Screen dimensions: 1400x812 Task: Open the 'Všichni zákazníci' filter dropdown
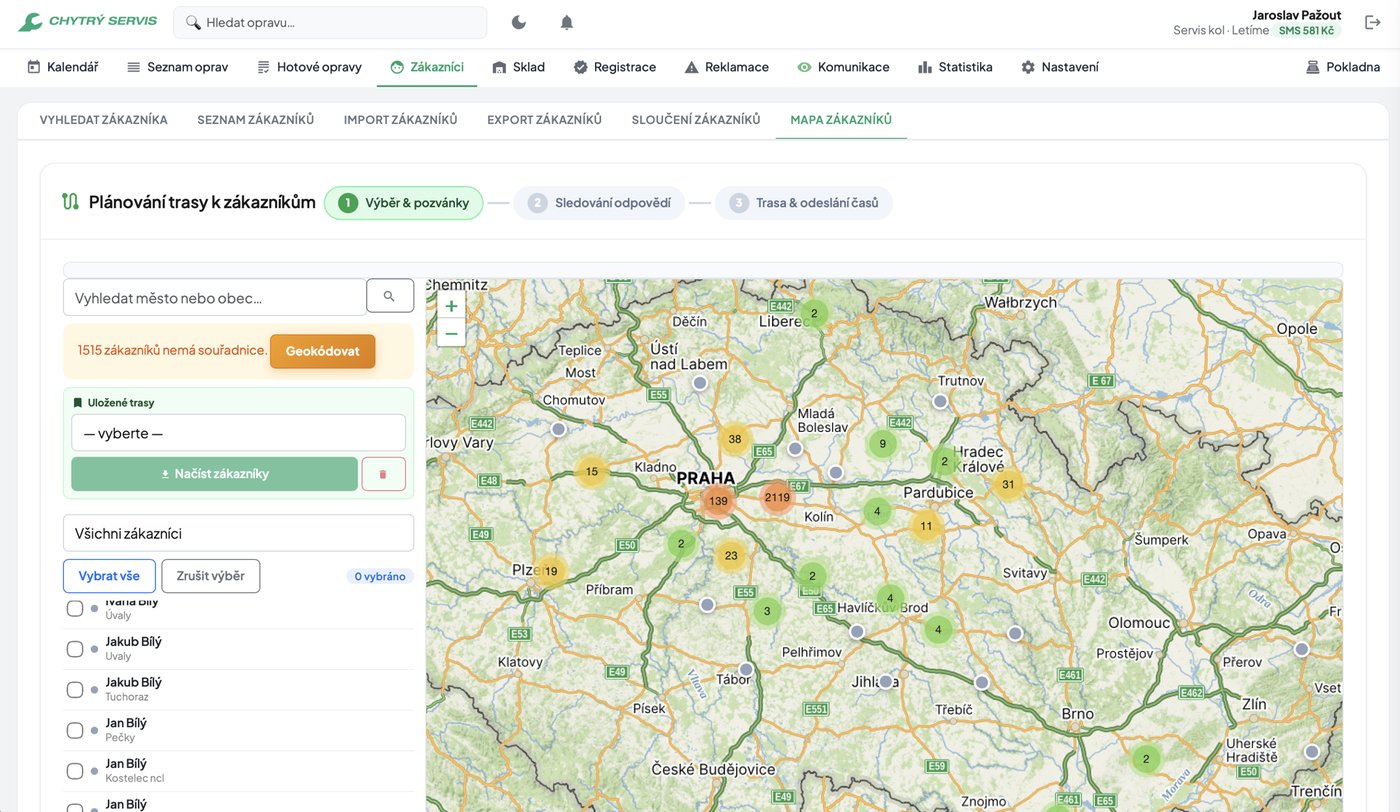[238, 533]
